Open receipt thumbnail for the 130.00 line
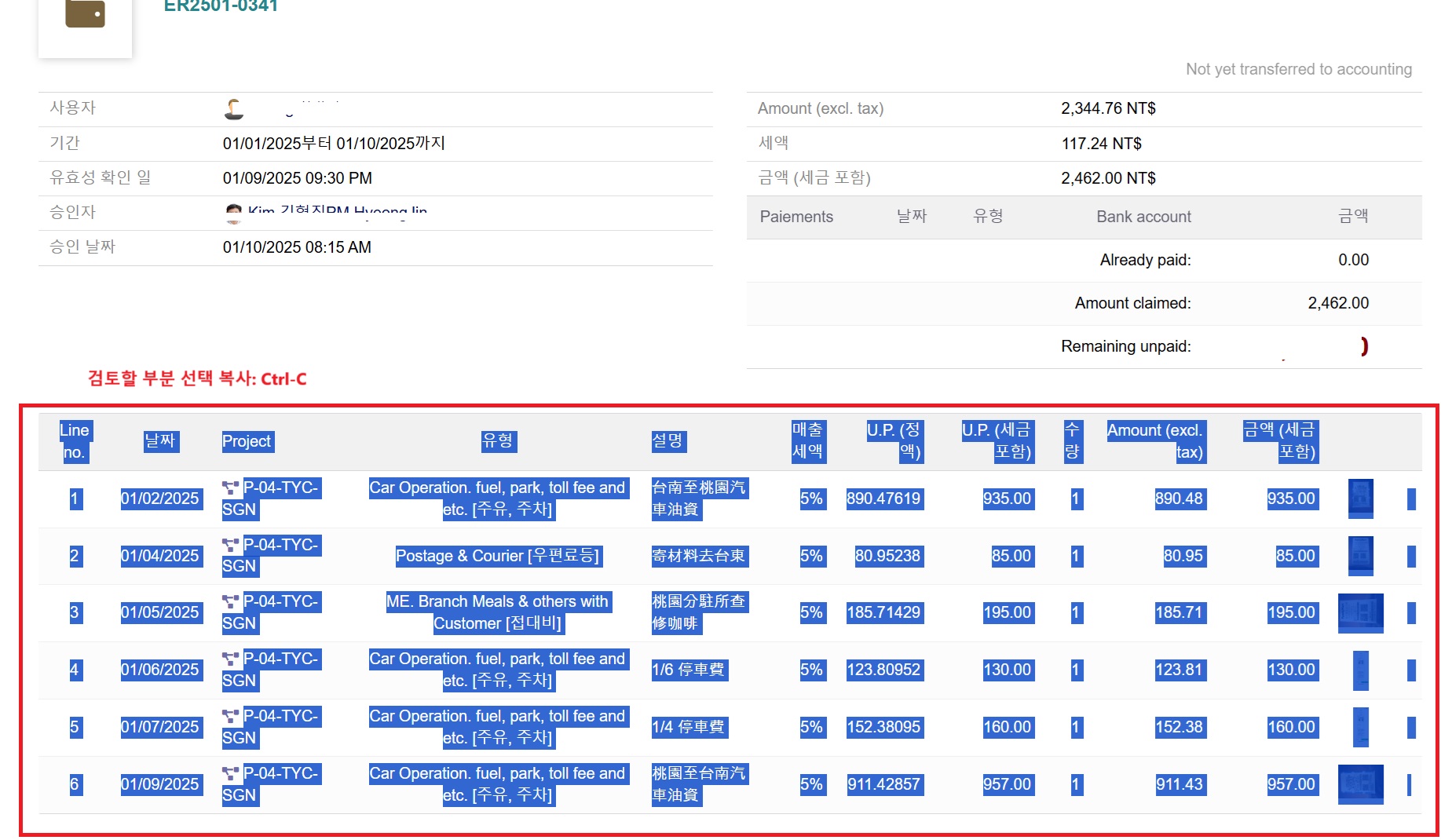The image size is (1441, 840). (1360, 670)
